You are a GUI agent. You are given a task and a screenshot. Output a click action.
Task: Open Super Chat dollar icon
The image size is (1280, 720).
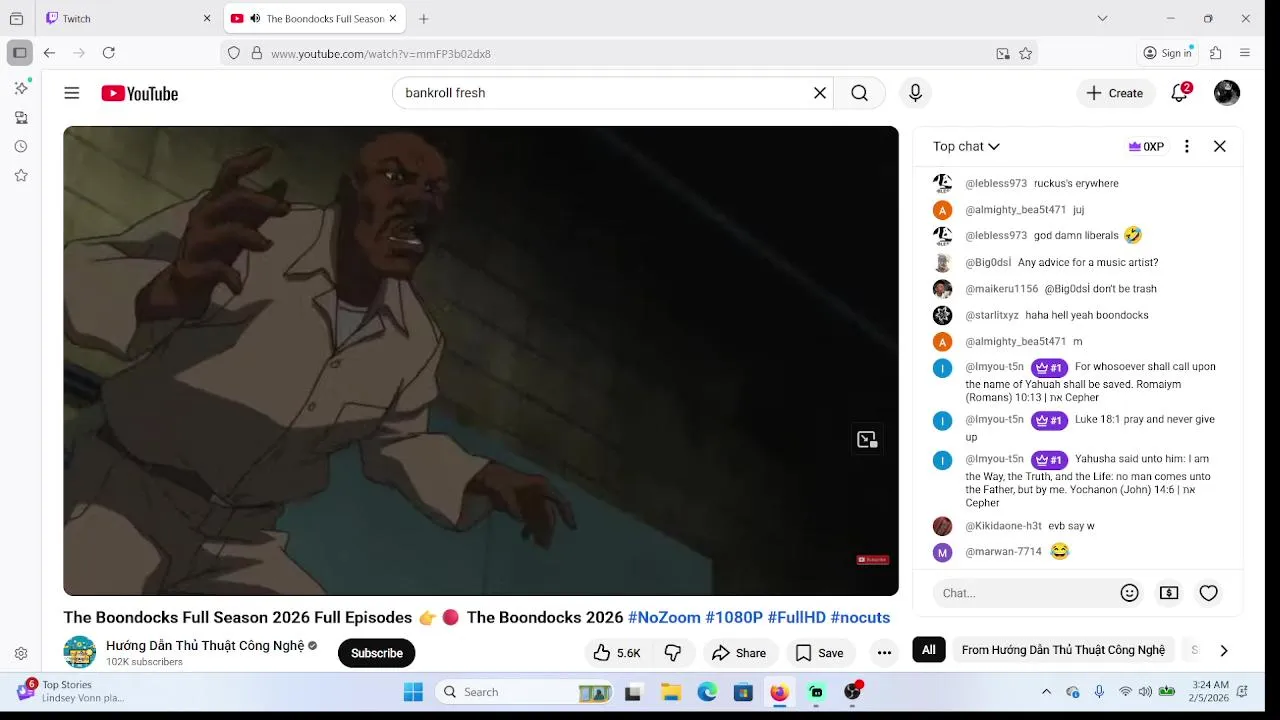pos(1169,593)
